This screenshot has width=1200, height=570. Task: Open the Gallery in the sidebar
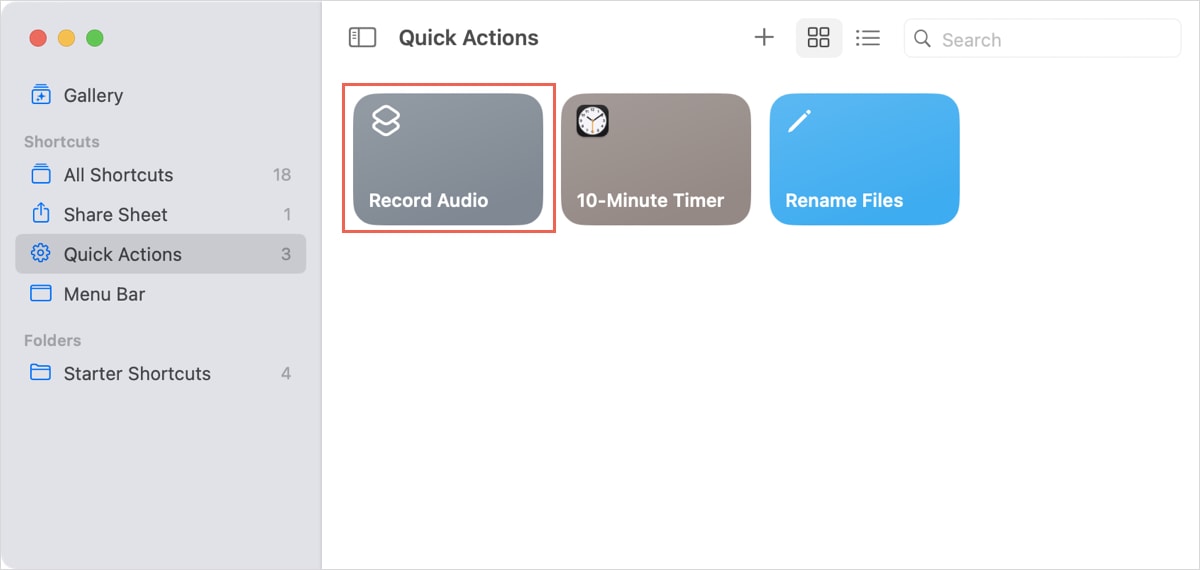(x=160, y=95)
